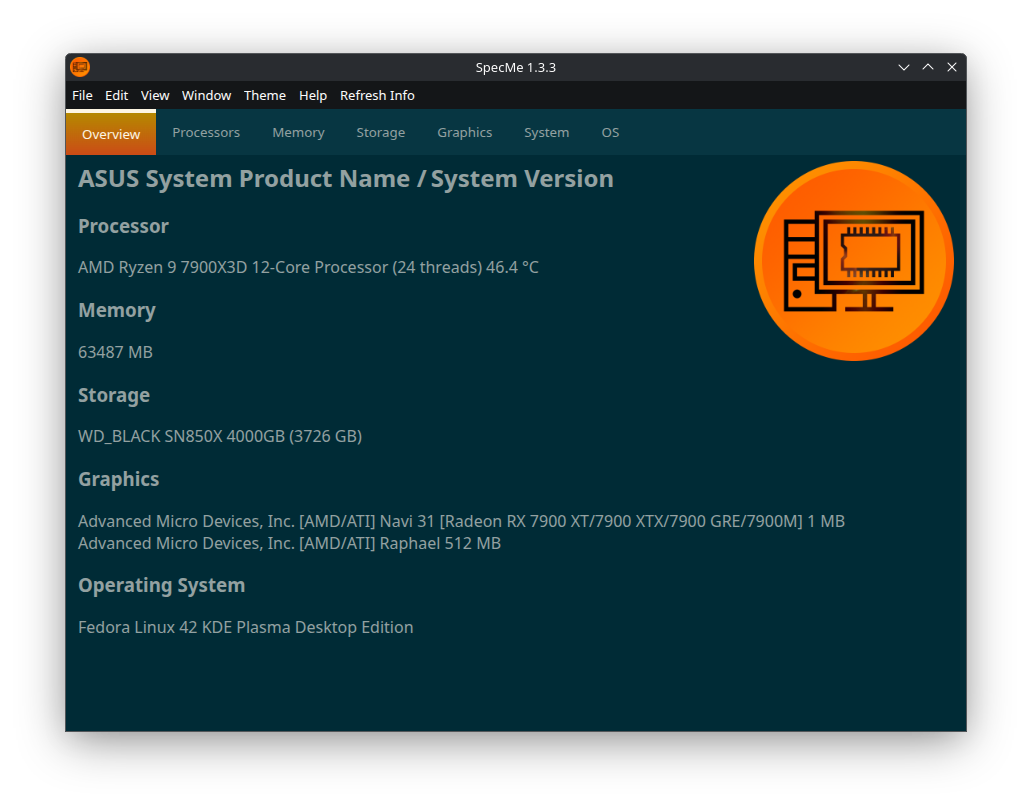The width and height of the screenshot is (1032, 809).
Task: Click the SpecMe app icon in title bar
Action: point(80,67)
